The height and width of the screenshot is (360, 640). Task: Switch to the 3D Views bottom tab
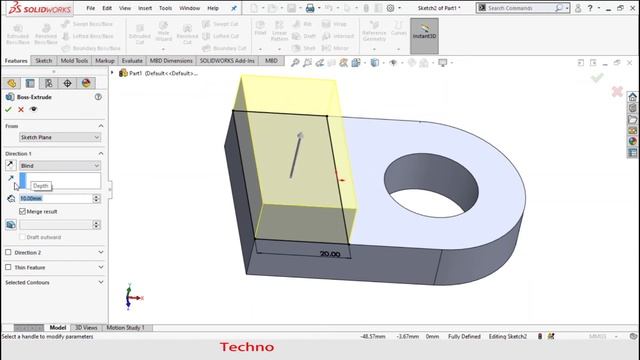click(x=86, y=327)
